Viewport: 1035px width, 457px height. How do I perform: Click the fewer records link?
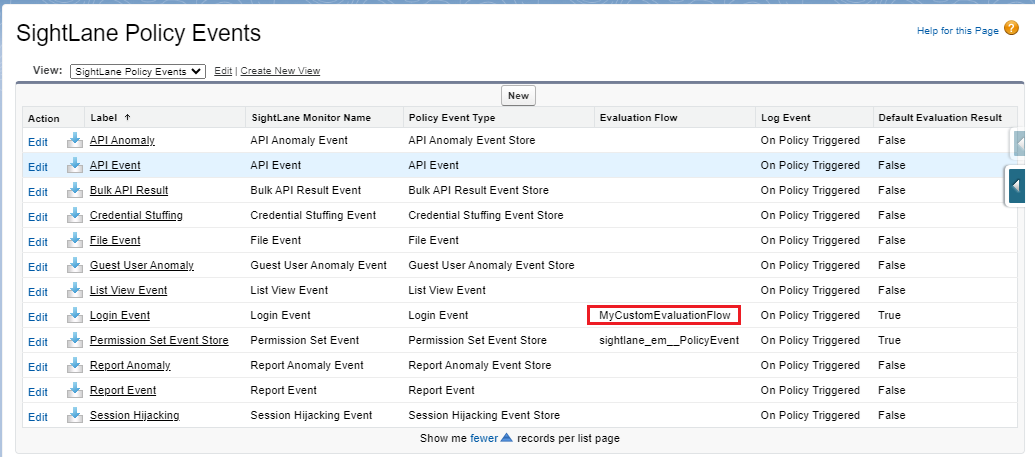click(484, 438)
